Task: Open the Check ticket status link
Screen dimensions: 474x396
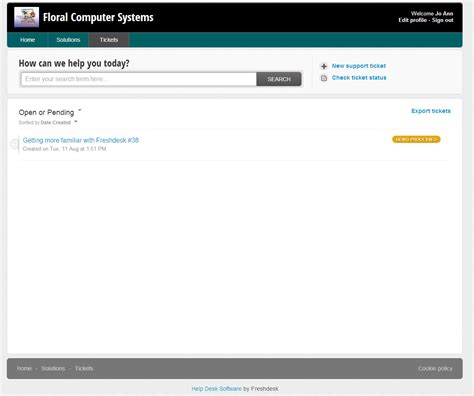Action: [359, 78]
